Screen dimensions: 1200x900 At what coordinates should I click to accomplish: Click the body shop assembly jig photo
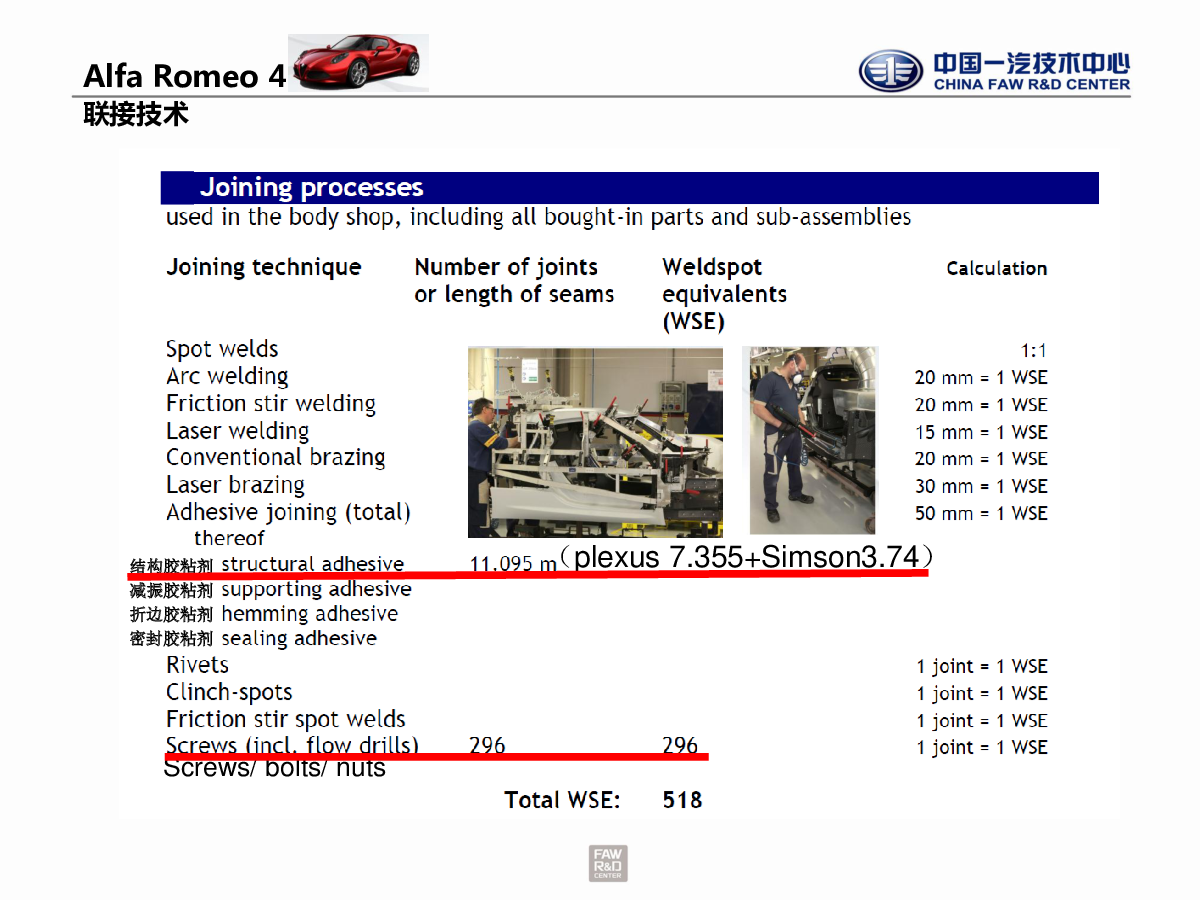(x=595, y=442)
